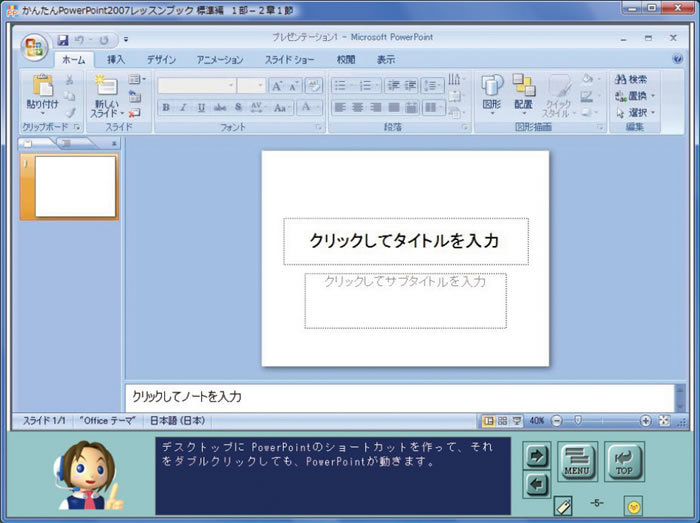Select slide 1 thumbnail in slides pane
Viewport: 700px width, 523px height.
[75, 187]
